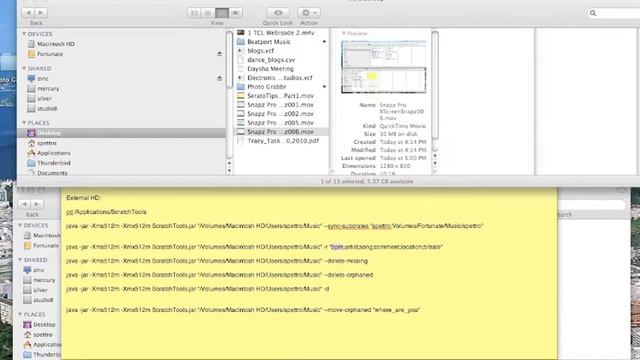Expand Beatport Music folder arrow
The height and width of the screenshot is (360, 640).
tap(324, 42)
